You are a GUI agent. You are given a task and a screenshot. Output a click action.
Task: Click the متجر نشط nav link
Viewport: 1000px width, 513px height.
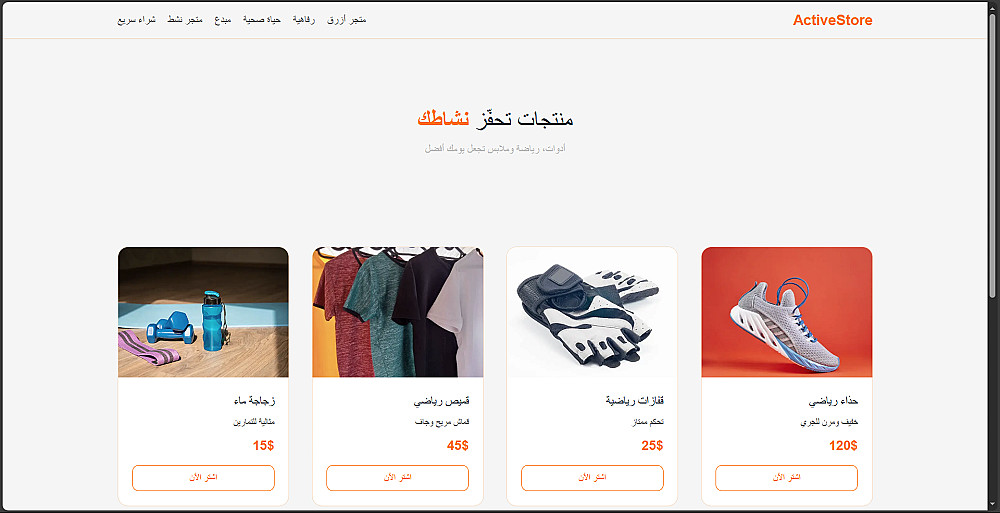185,20
